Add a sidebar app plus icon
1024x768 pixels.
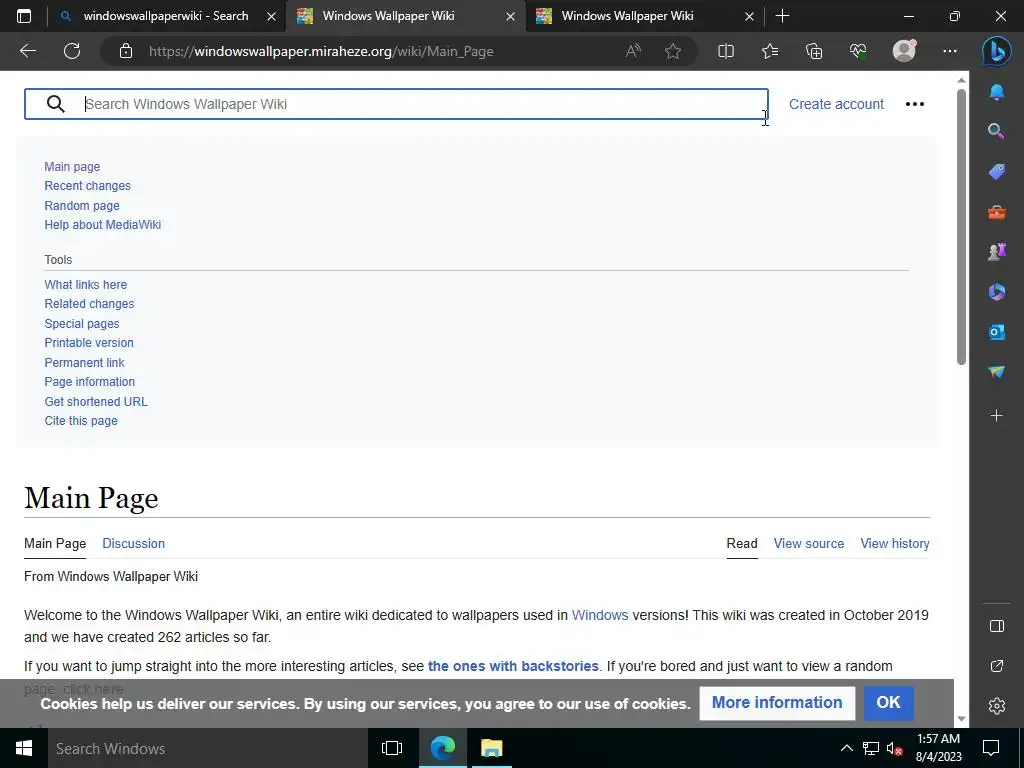997,415
